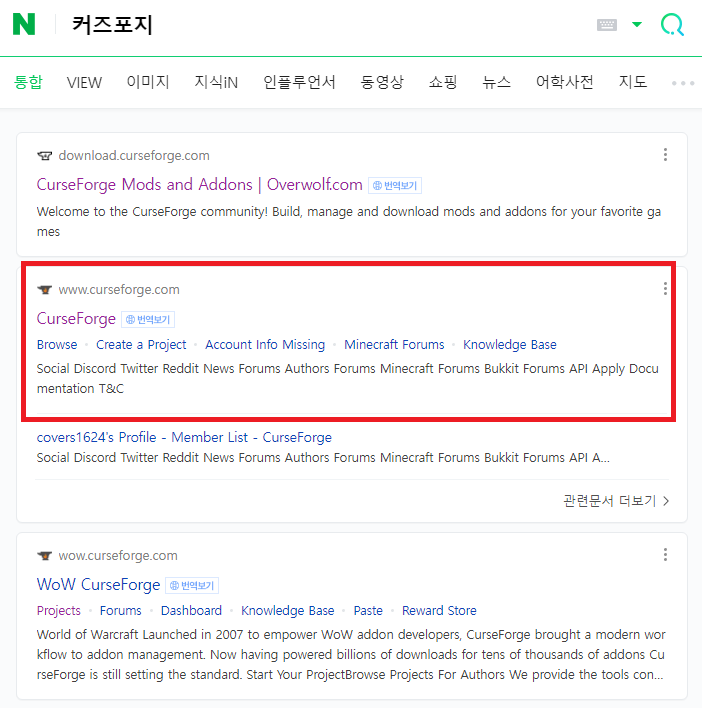Click 번역보기 next to the CurseForge title
This screenshot has width=702, height=708.
(x=148, y=320)
